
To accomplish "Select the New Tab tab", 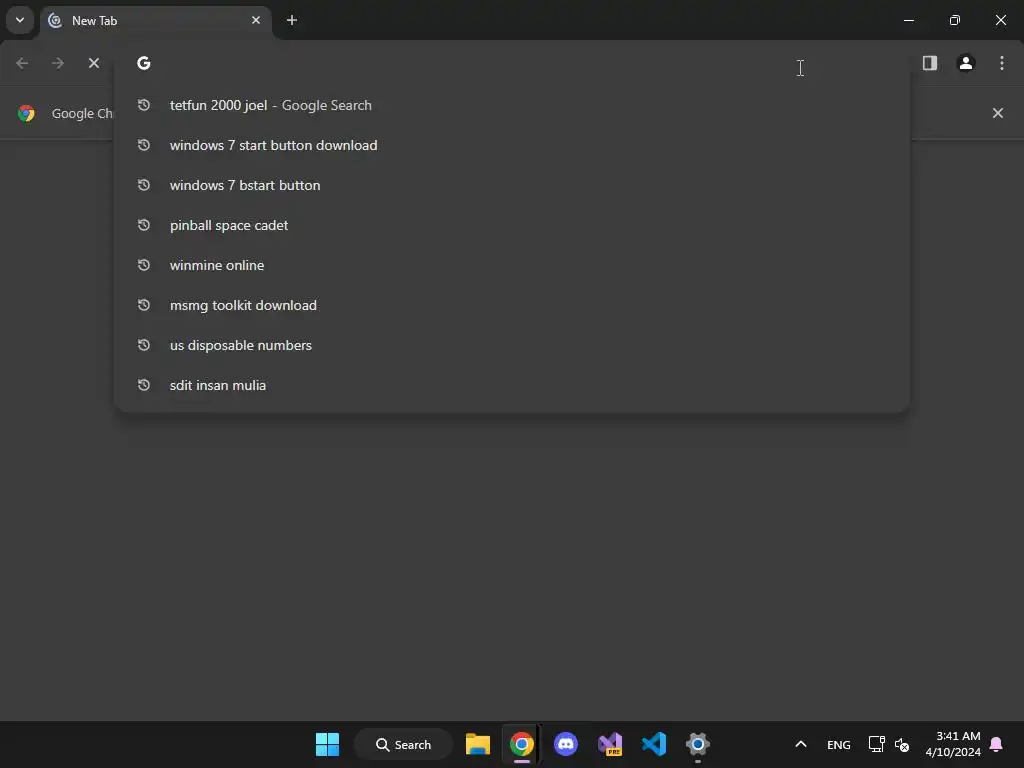I will point(156,21).
